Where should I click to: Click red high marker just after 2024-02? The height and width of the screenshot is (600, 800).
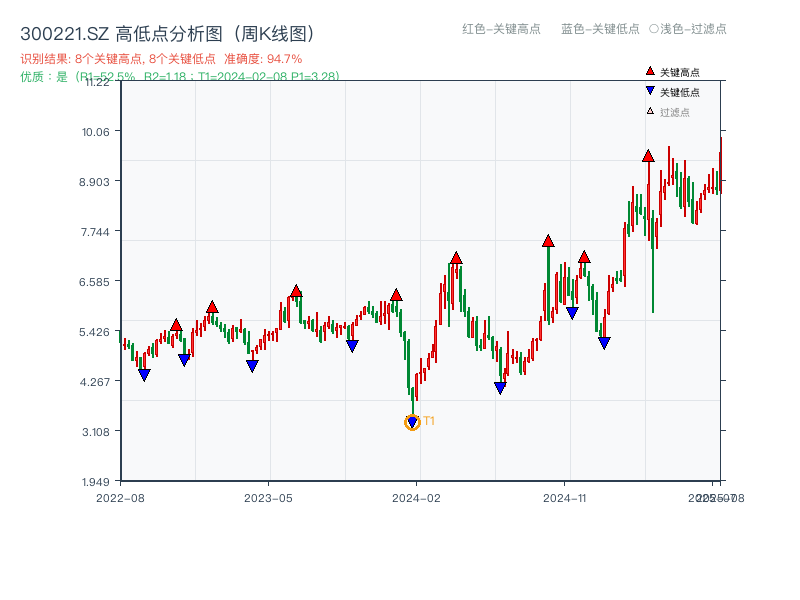click(456, 258)
